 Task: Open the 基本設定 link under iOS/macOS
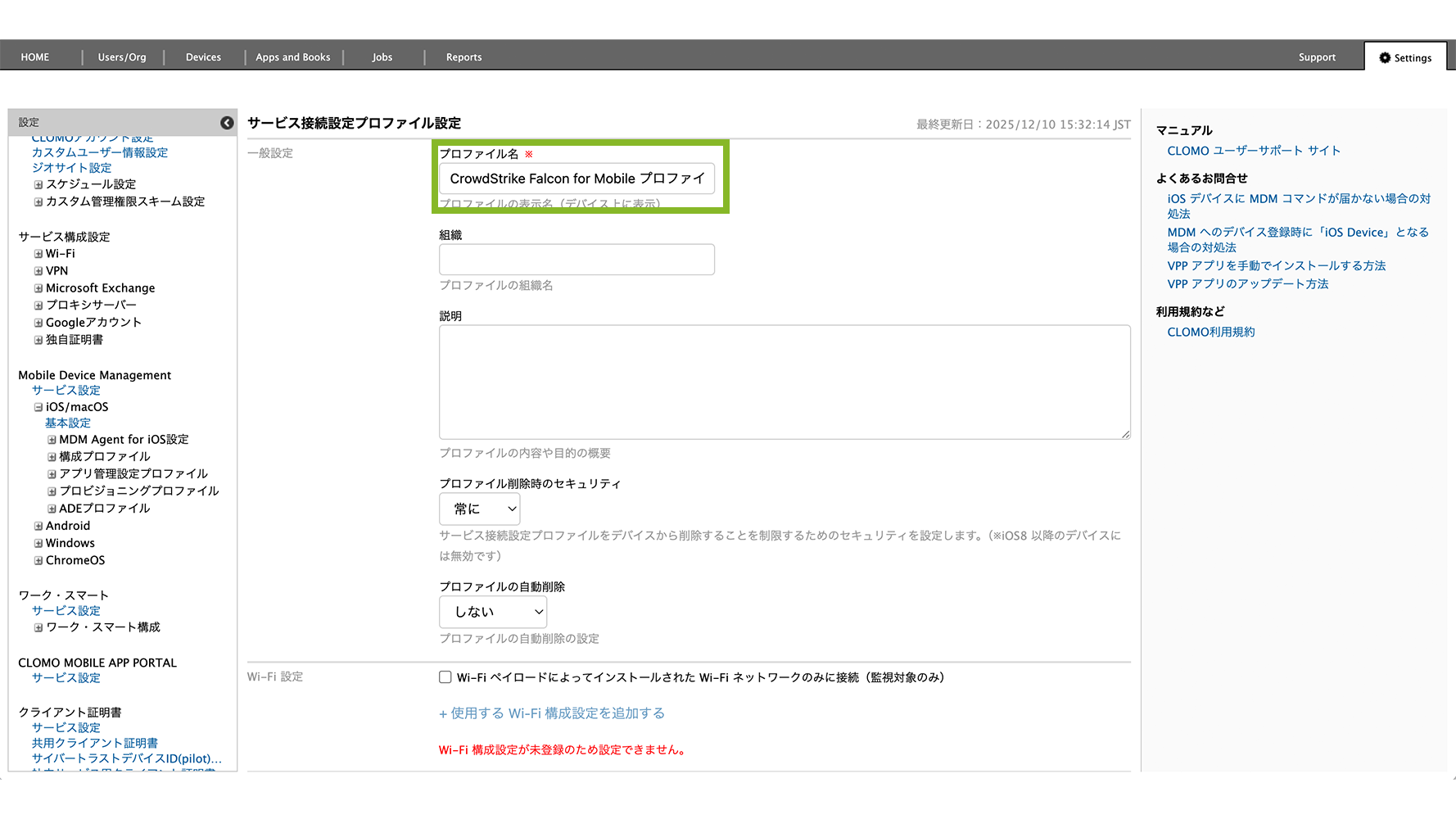pyautogui.click(x=68, y=423)
